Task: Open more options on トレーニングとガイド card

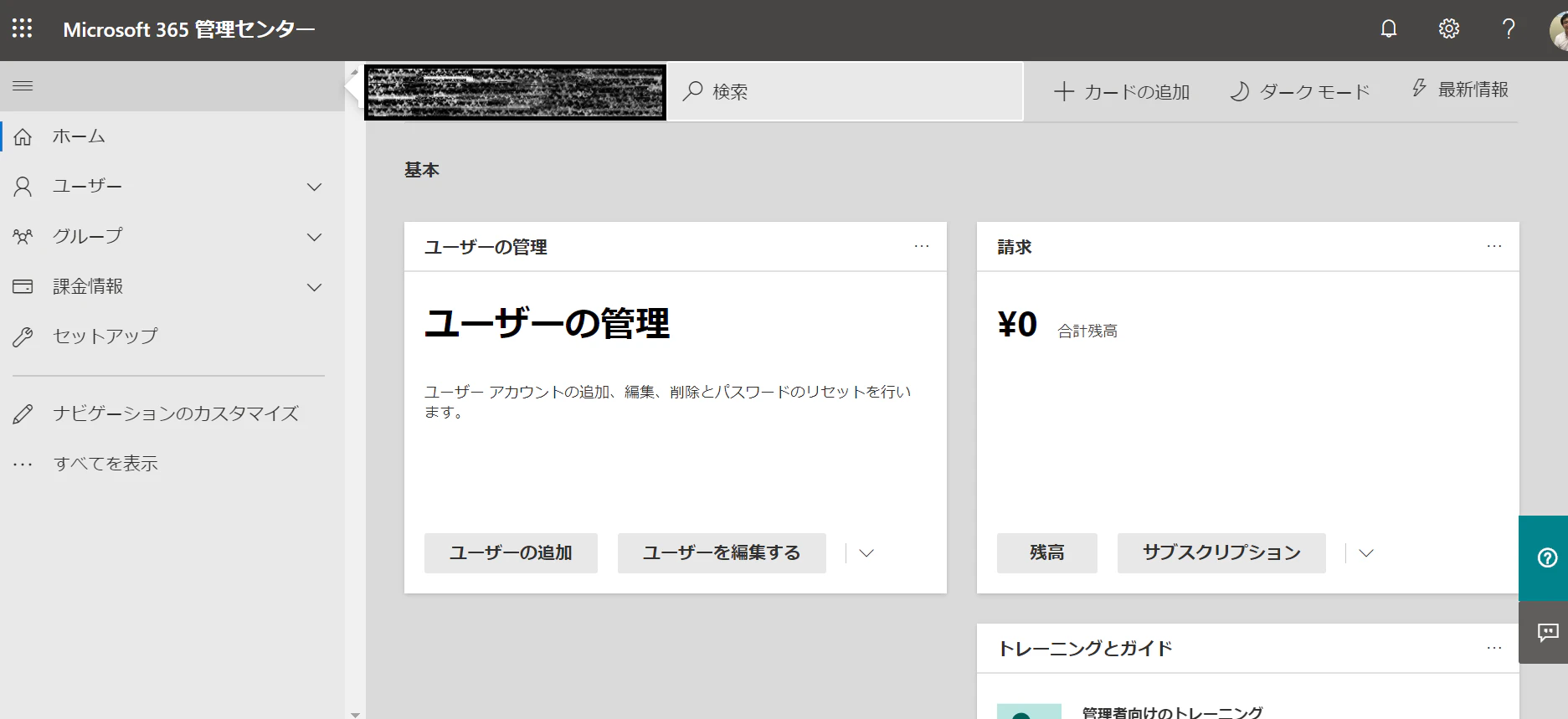Action: pyautogui.click(x=1494, y=648)
